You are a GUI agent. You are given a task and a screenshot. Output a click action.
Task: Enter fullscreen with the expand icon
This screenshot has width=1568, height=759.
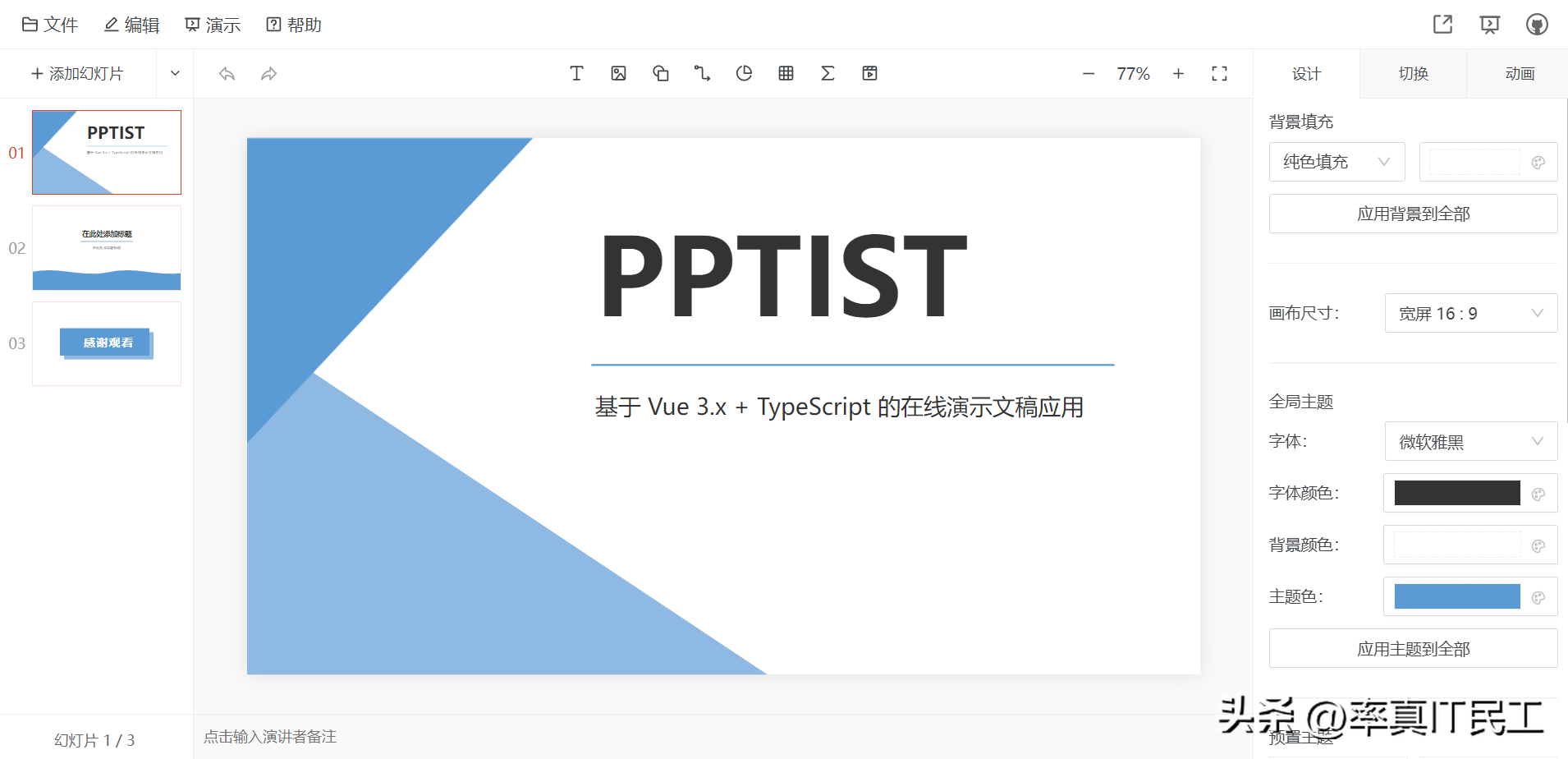(x=1220, y=73)
